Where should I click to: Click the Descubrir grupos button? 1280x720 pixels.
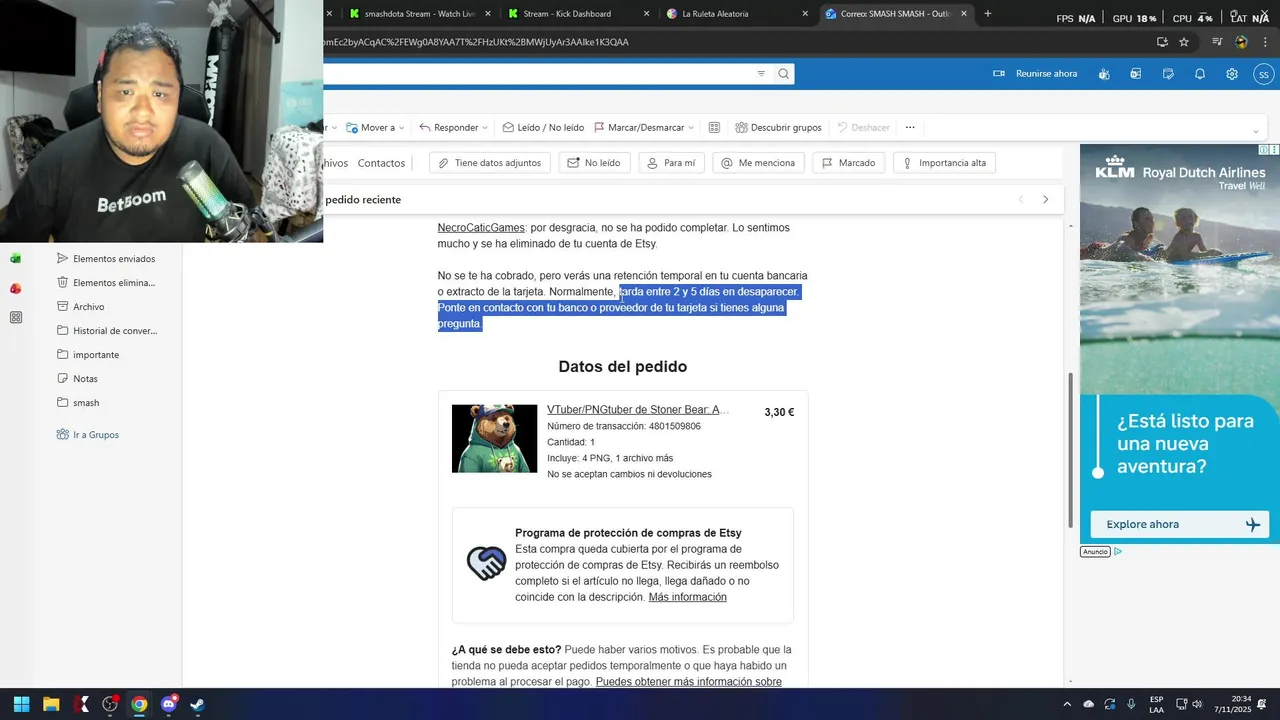pyautogui.click(x=778, y=128)
